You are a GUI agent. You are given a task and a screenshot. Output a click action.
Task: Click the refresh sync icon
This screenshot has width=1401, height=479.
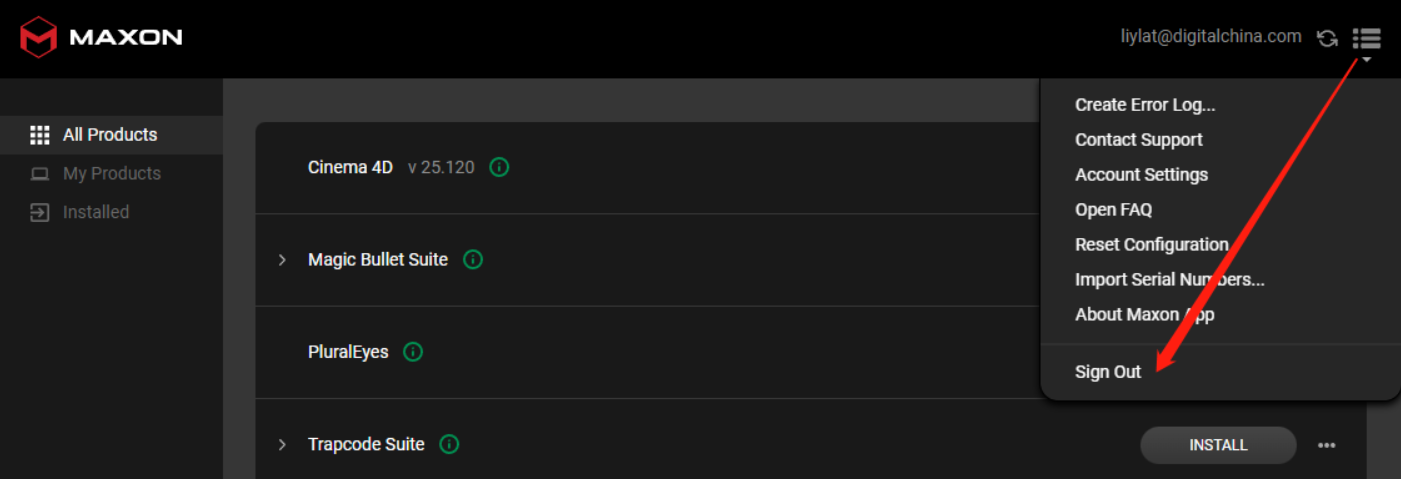point(1327,38)
